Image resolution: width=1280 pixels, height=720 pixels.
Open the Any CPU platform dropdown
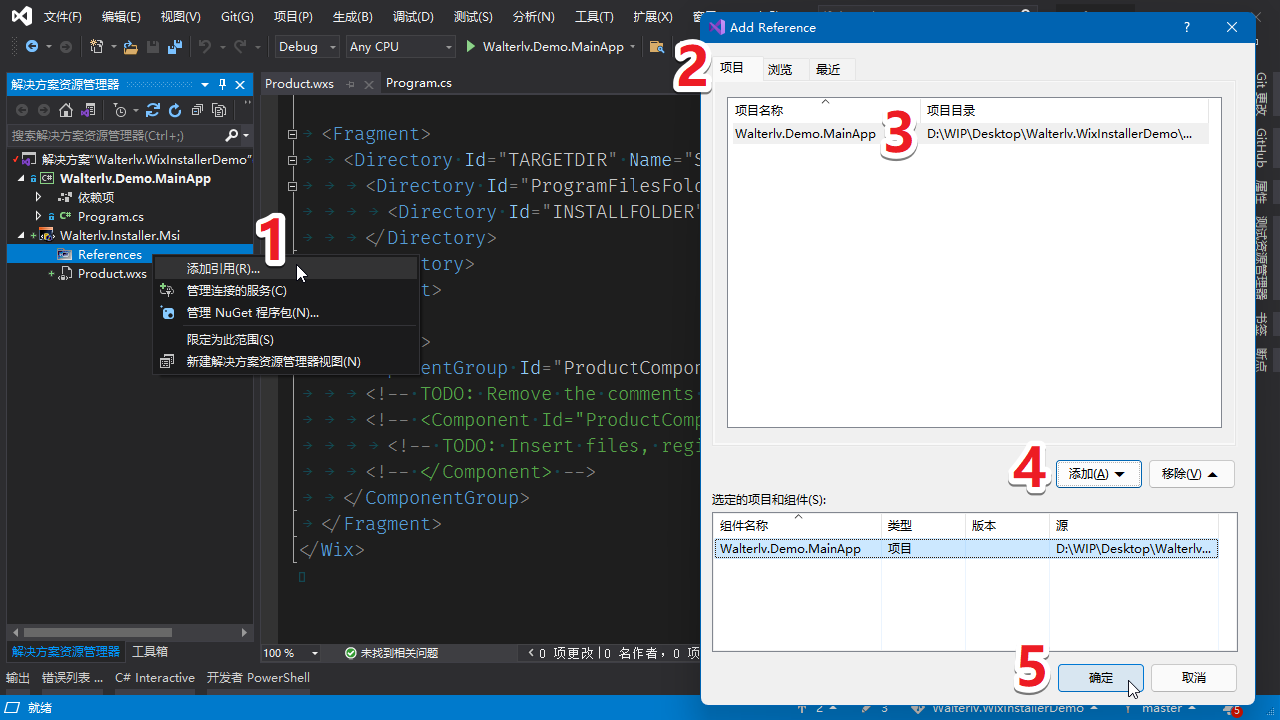click(x=400, y=47)
